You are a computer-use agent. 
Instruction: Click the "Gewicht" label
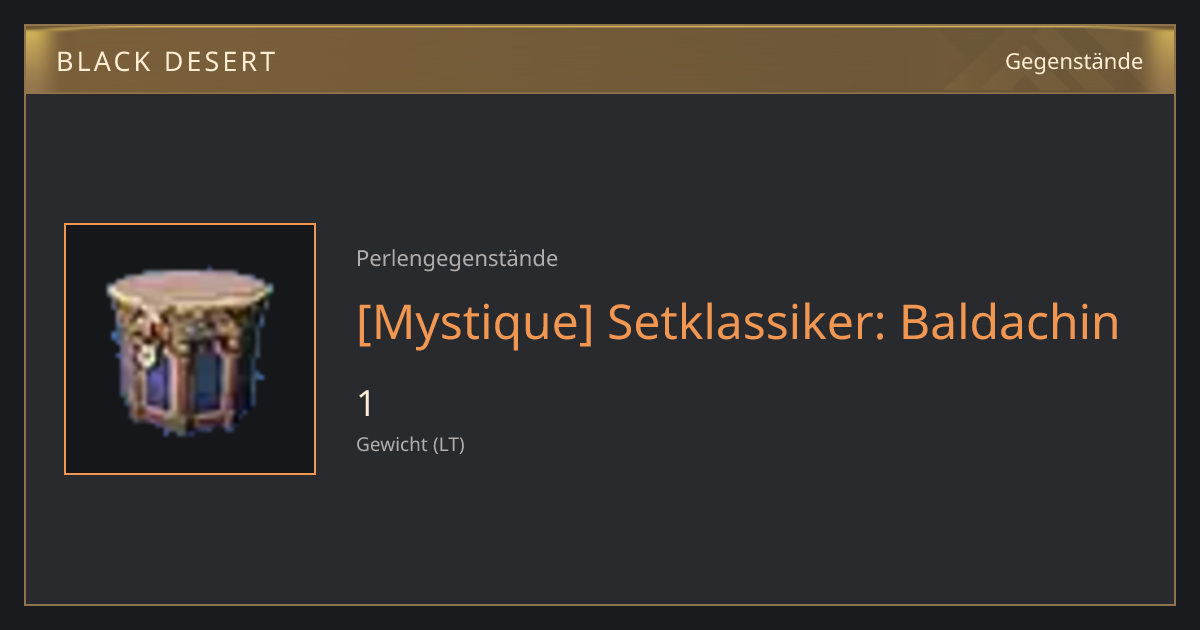391,444
